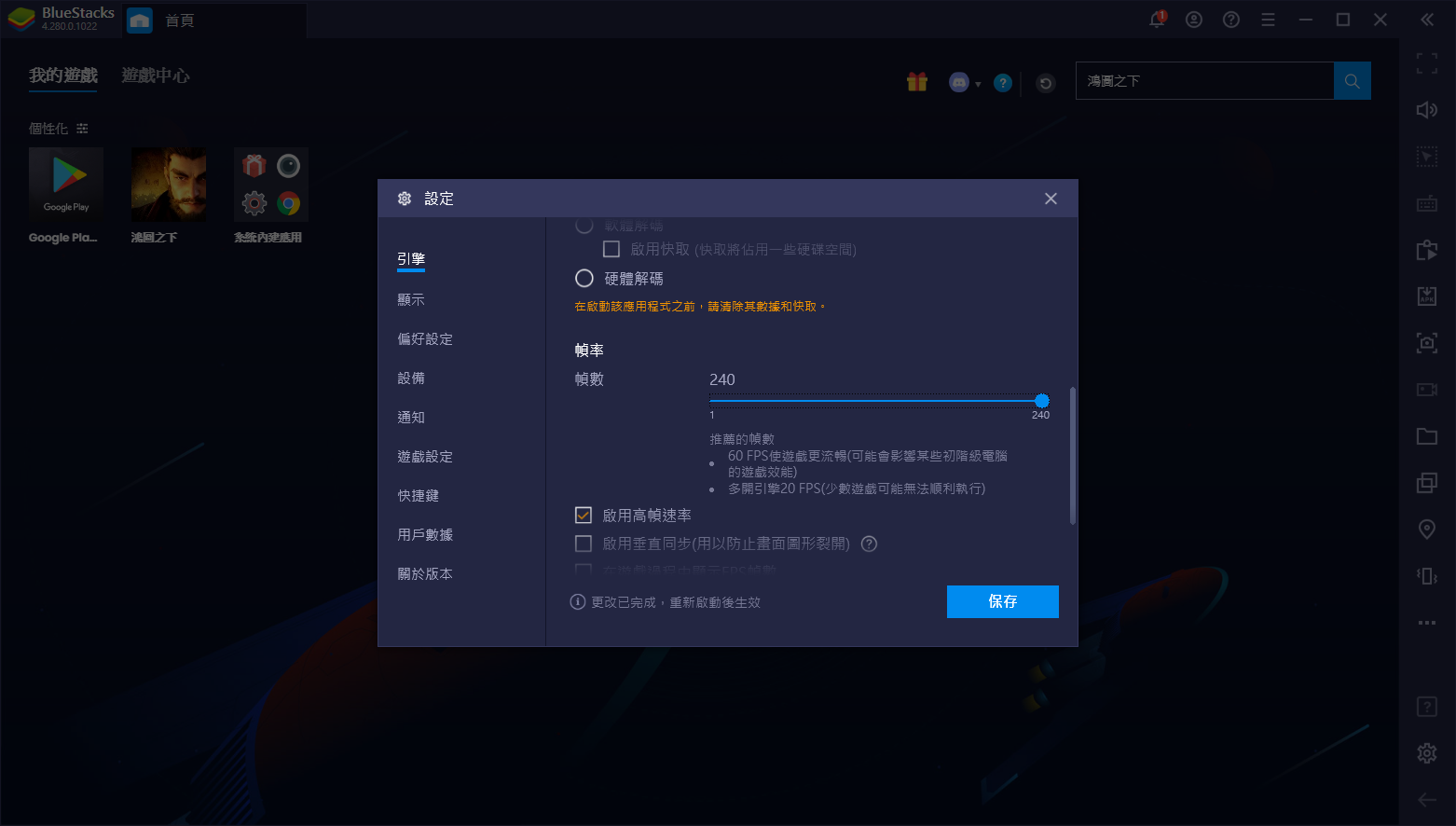The image size is (1456, 826).
Task: Expand the dropdown arrow beside Discord
Action: tap(978, 84)
